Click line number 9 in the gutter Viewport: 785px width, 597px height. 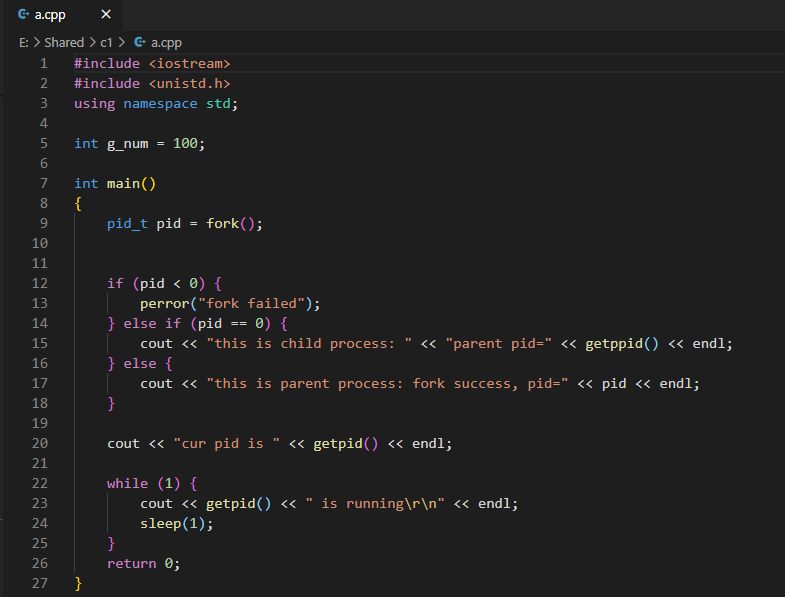(x=44, y=223)
